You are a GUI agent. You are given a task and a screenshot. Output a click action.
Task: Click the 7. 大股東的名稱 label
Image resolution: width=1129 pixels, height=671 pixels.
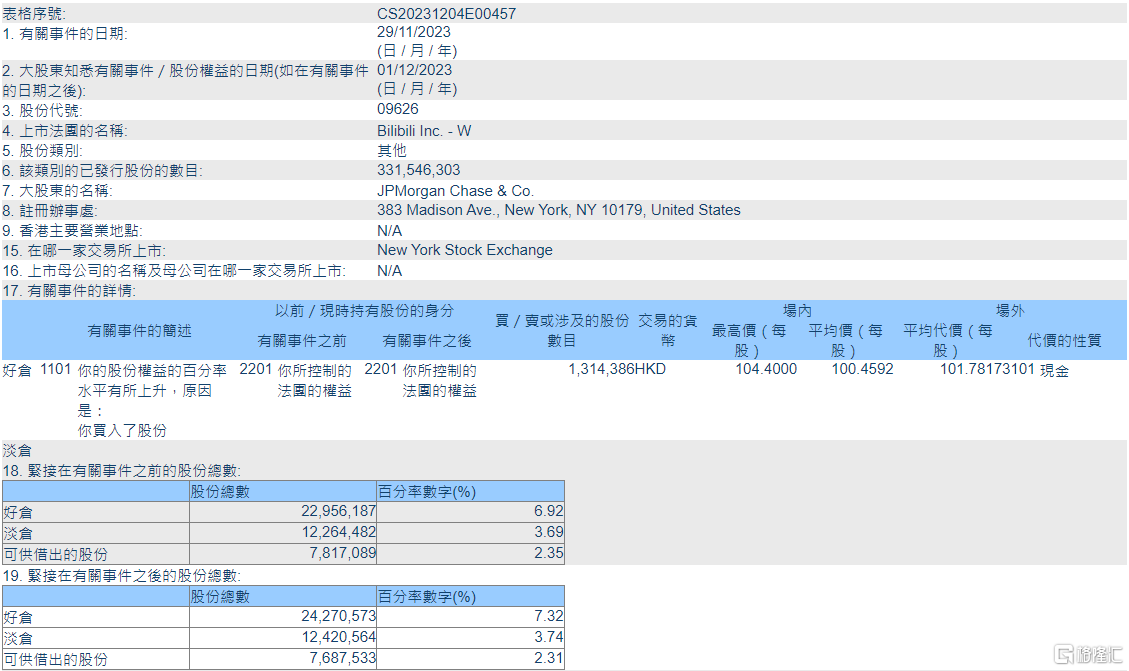click(x=58, y=191)
